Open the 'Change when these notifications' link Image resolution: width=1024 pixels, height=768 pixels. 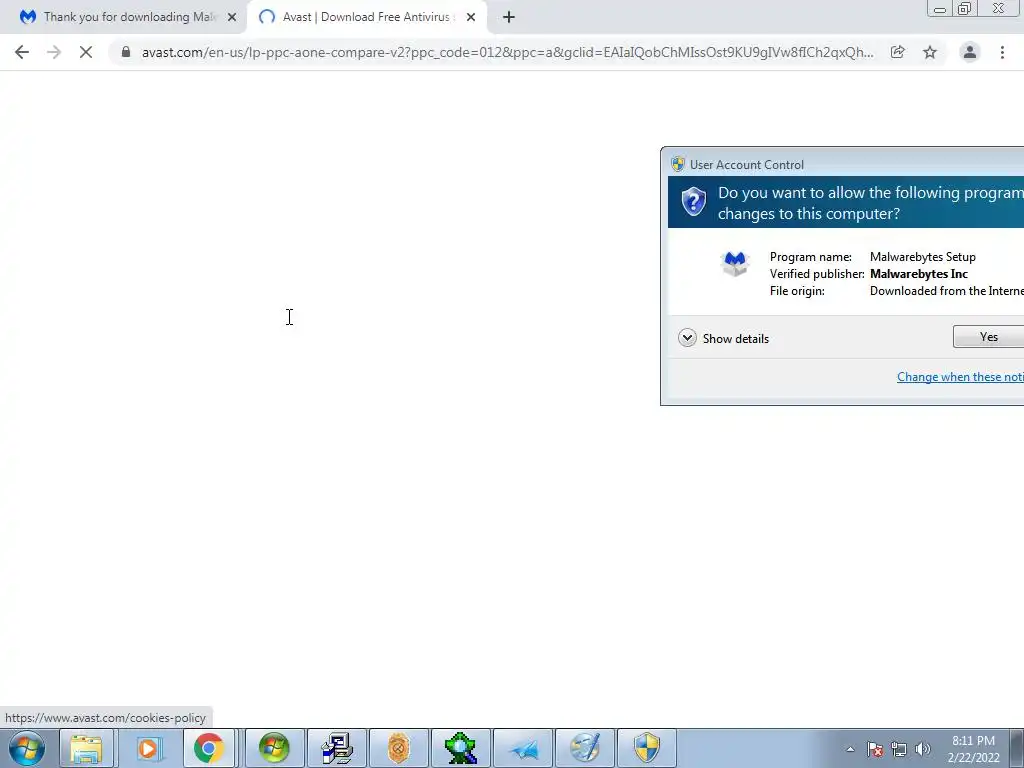pyautogui.click(x=960, y=377)
